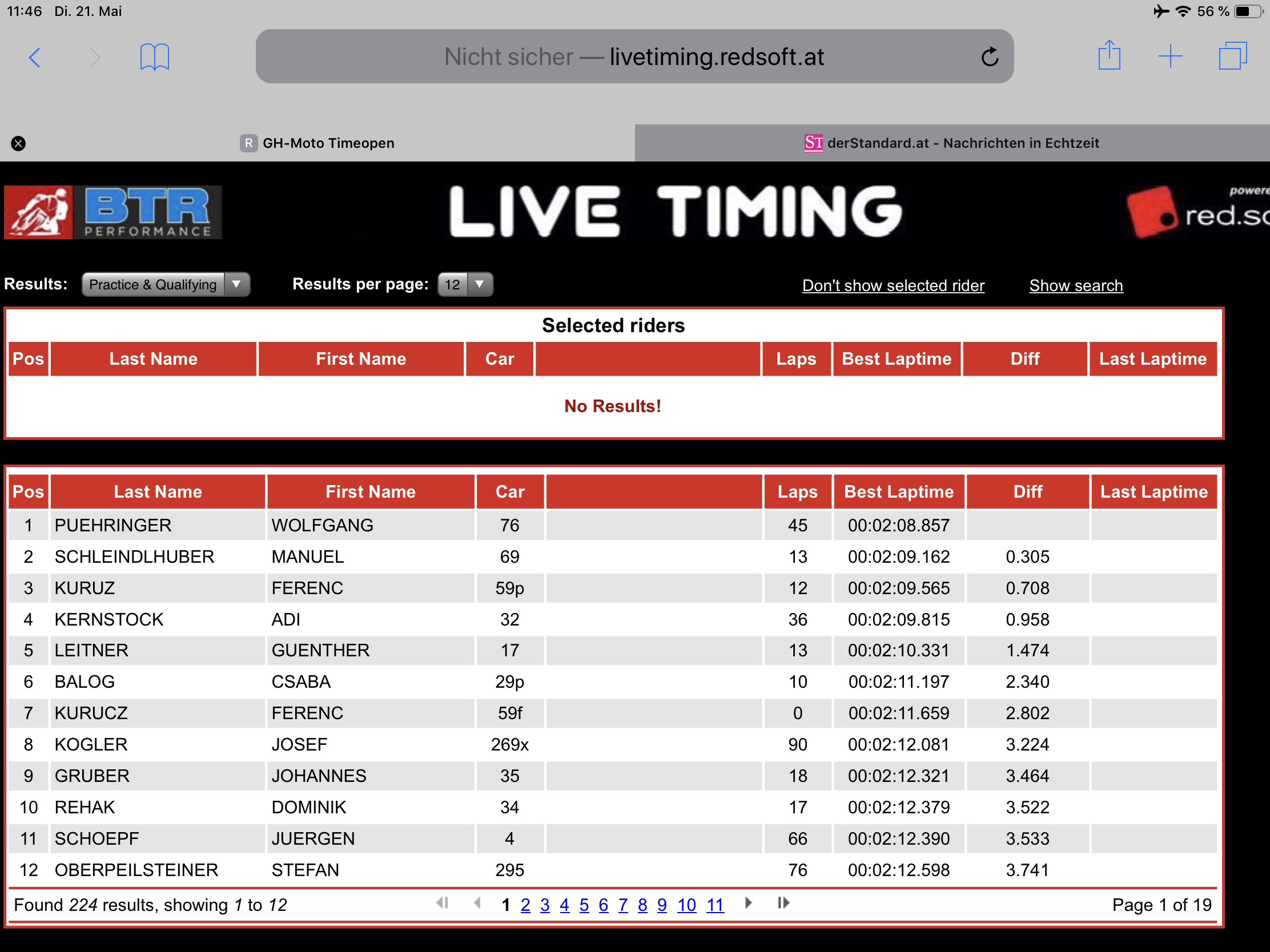Show all tabs overview icon
1270x952 pixels.
click(1232, 57)
